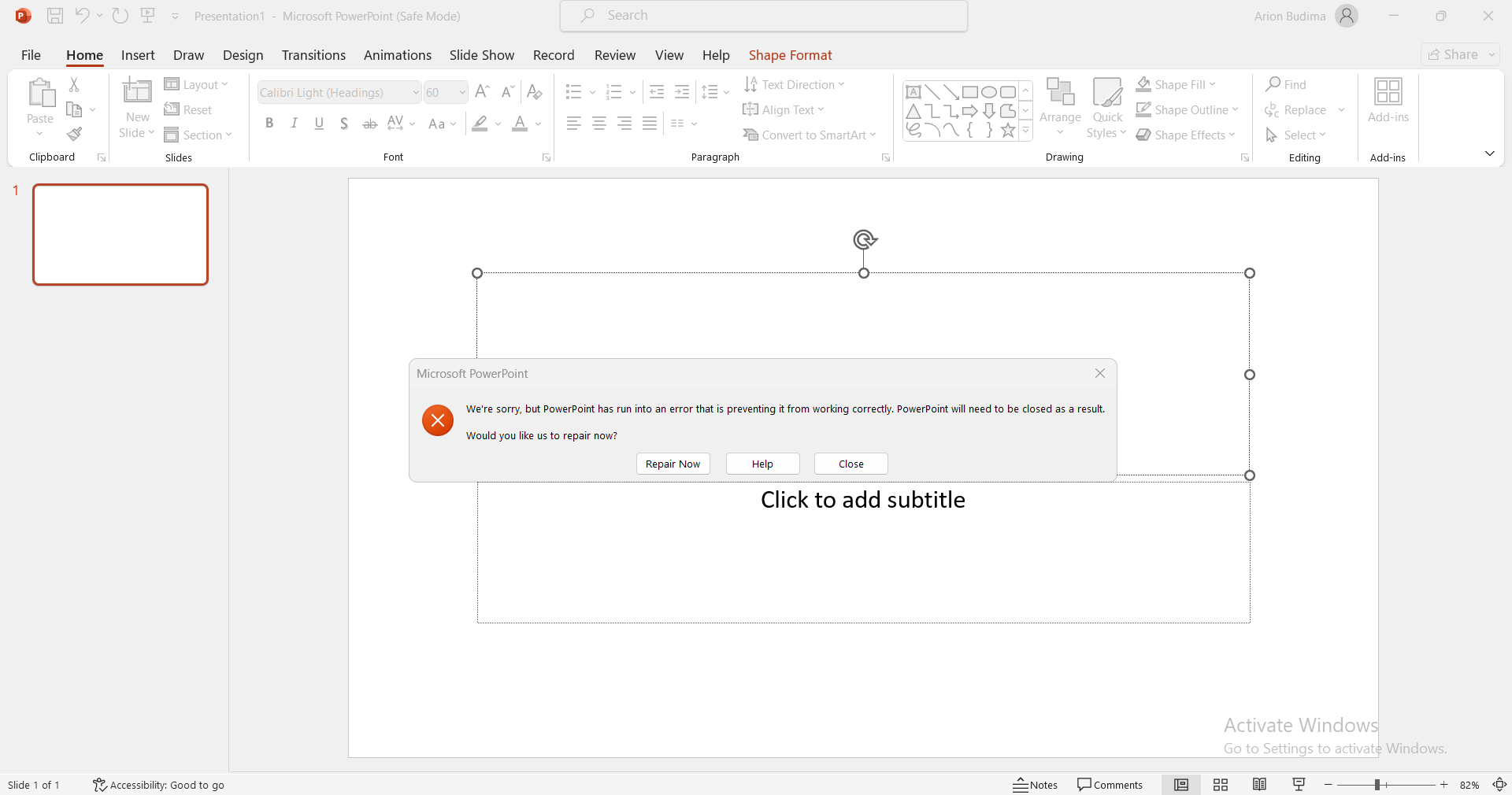Viewport: 1512px width, 795px height.
Task: Toggle text Shadow
Action: (x=344, y=124)
